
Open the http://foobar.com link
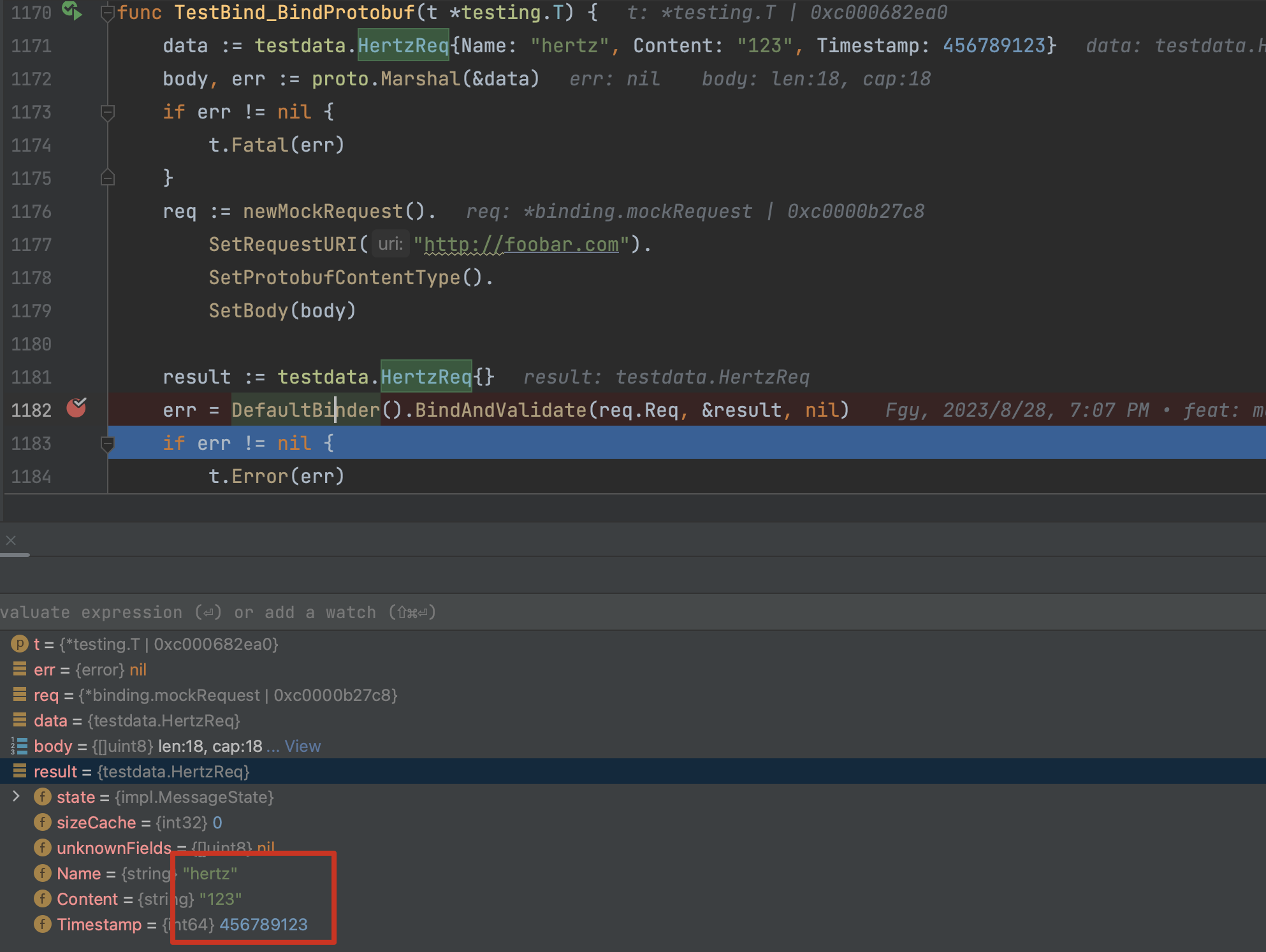tap(520, 244)
